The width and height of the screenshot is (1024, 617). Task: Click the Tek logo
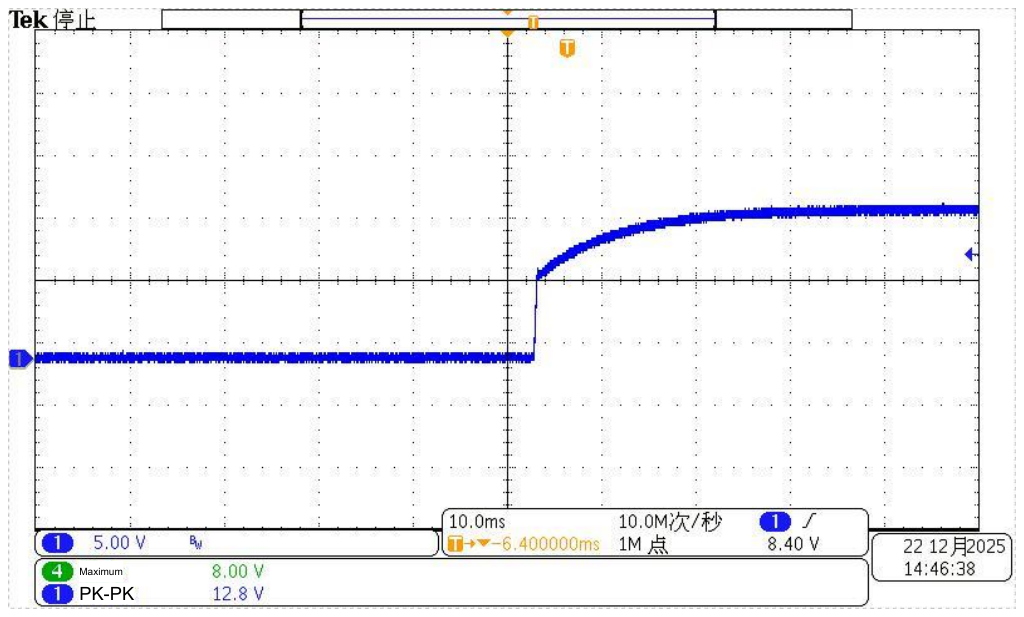pos(28,20)
